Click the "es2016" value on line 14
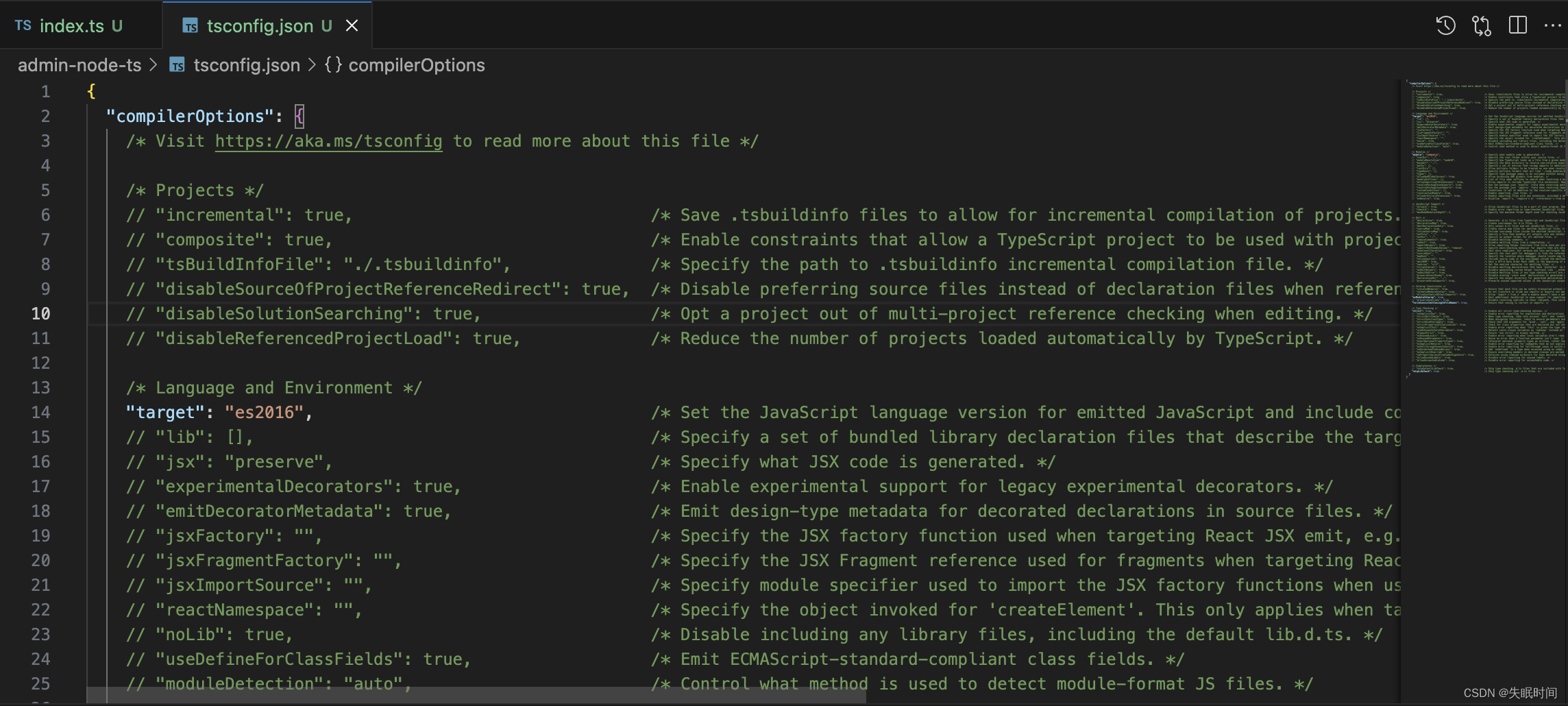Screen dimensions: 1568x706 [265, 413]
